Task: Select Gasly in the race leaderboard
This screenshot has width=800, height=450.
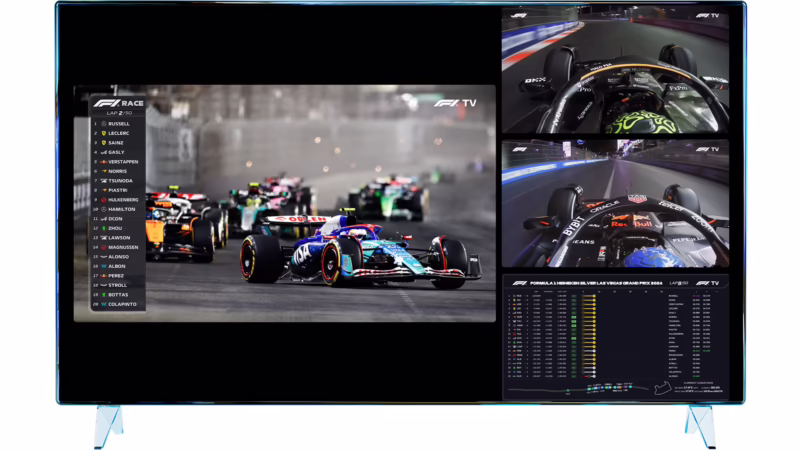Action: click(x=116, y=152)
